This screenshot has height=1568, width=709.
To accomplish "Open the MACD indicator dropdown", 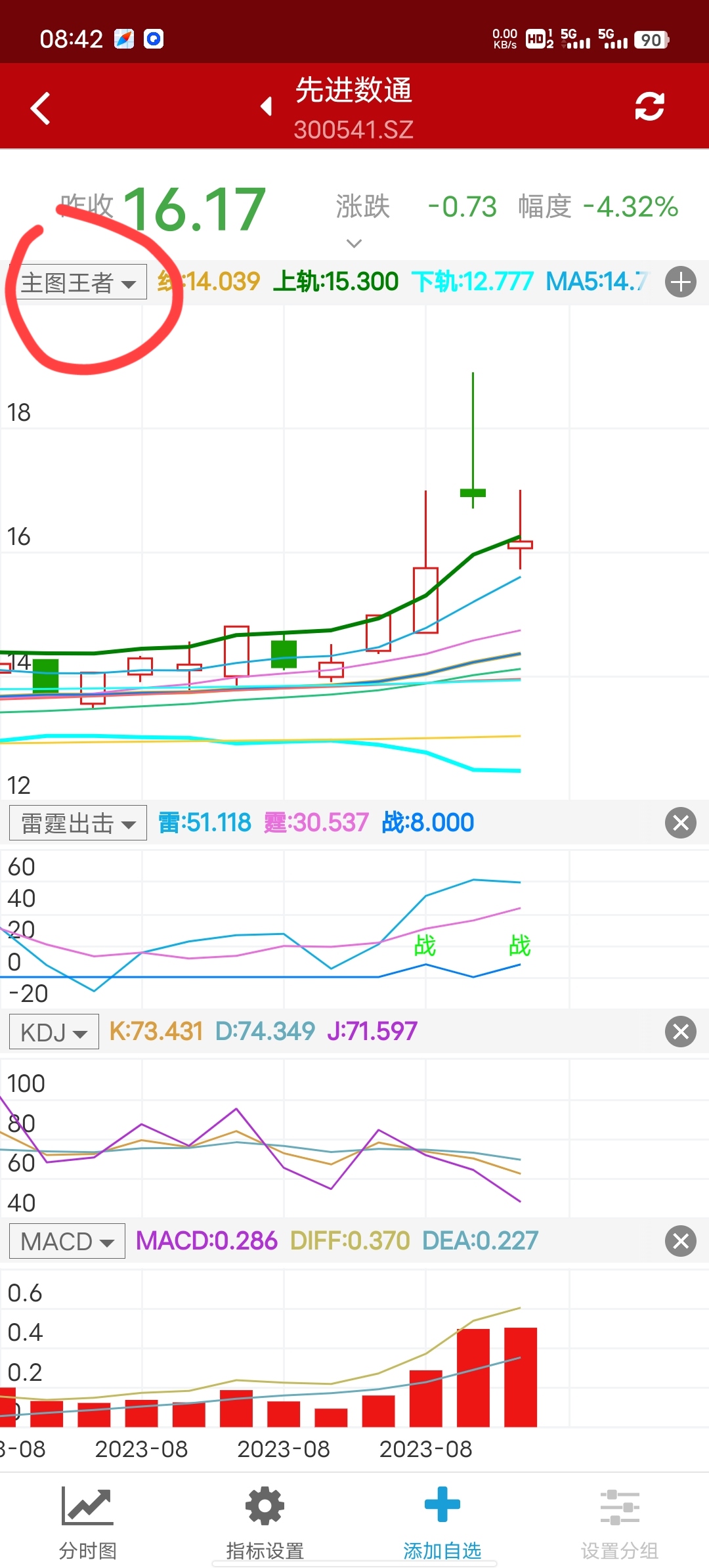I will tap(67, 1242).
